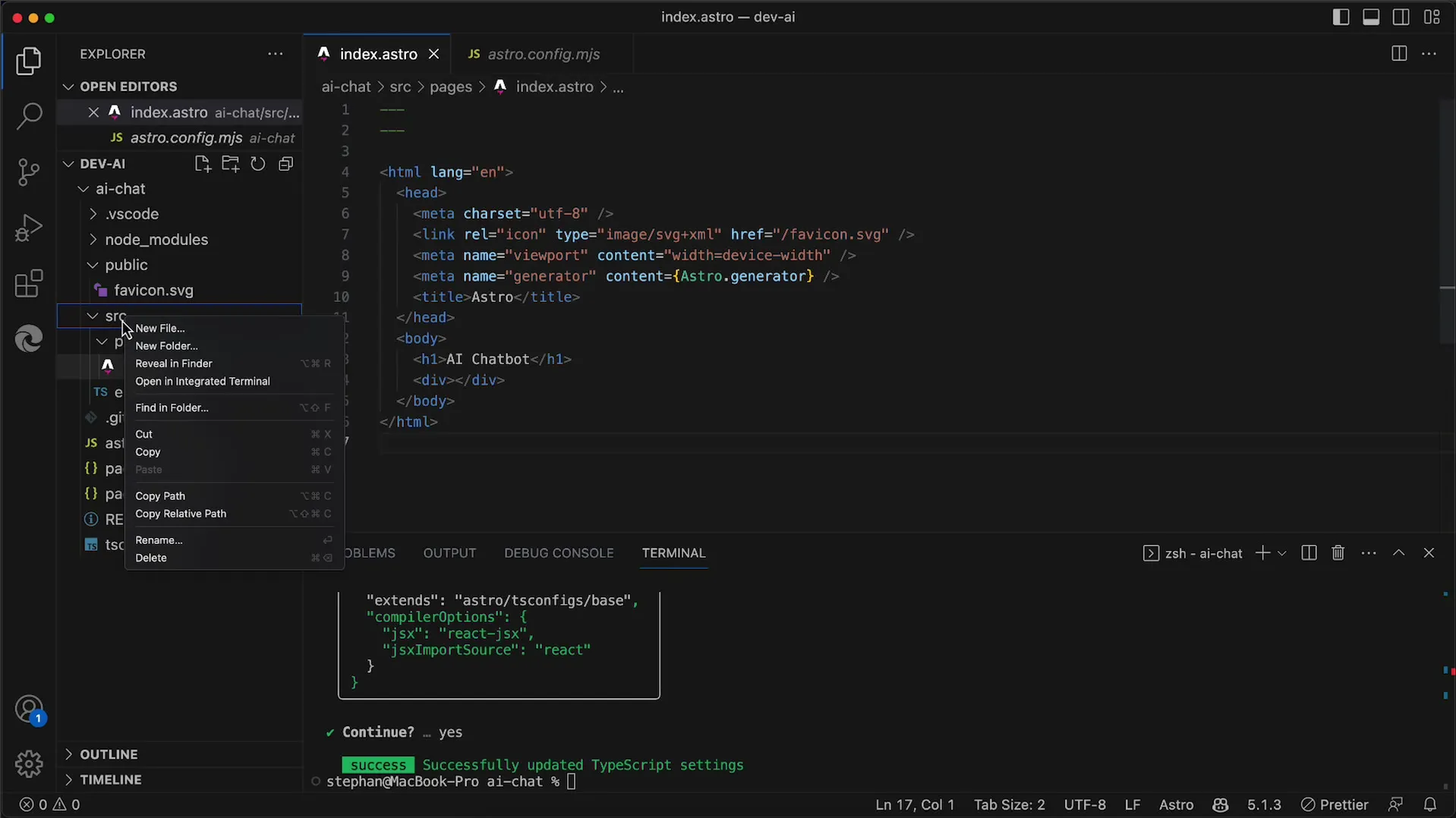This screenshot has width=1456, height=818.
Task: Click the errors and warnings status indicator
Action: pyautogui.click(x=50, y=804)
